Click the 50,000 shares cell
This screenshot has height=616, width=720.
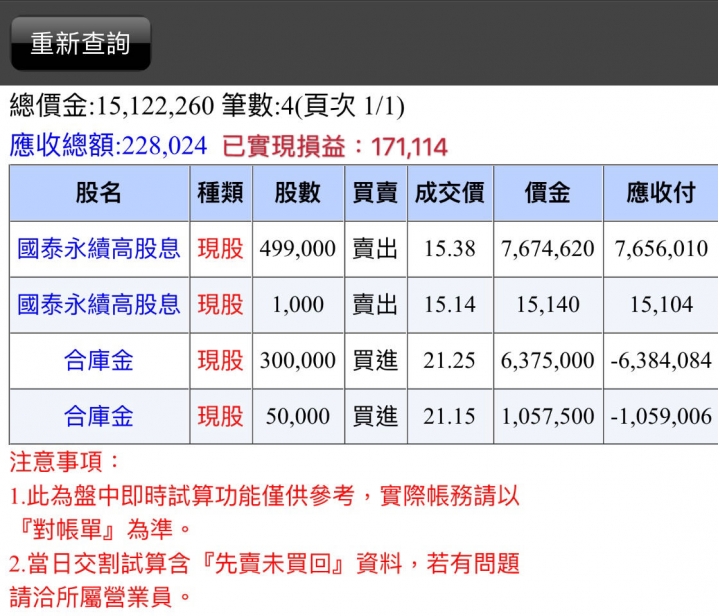[x=298, y=417]
